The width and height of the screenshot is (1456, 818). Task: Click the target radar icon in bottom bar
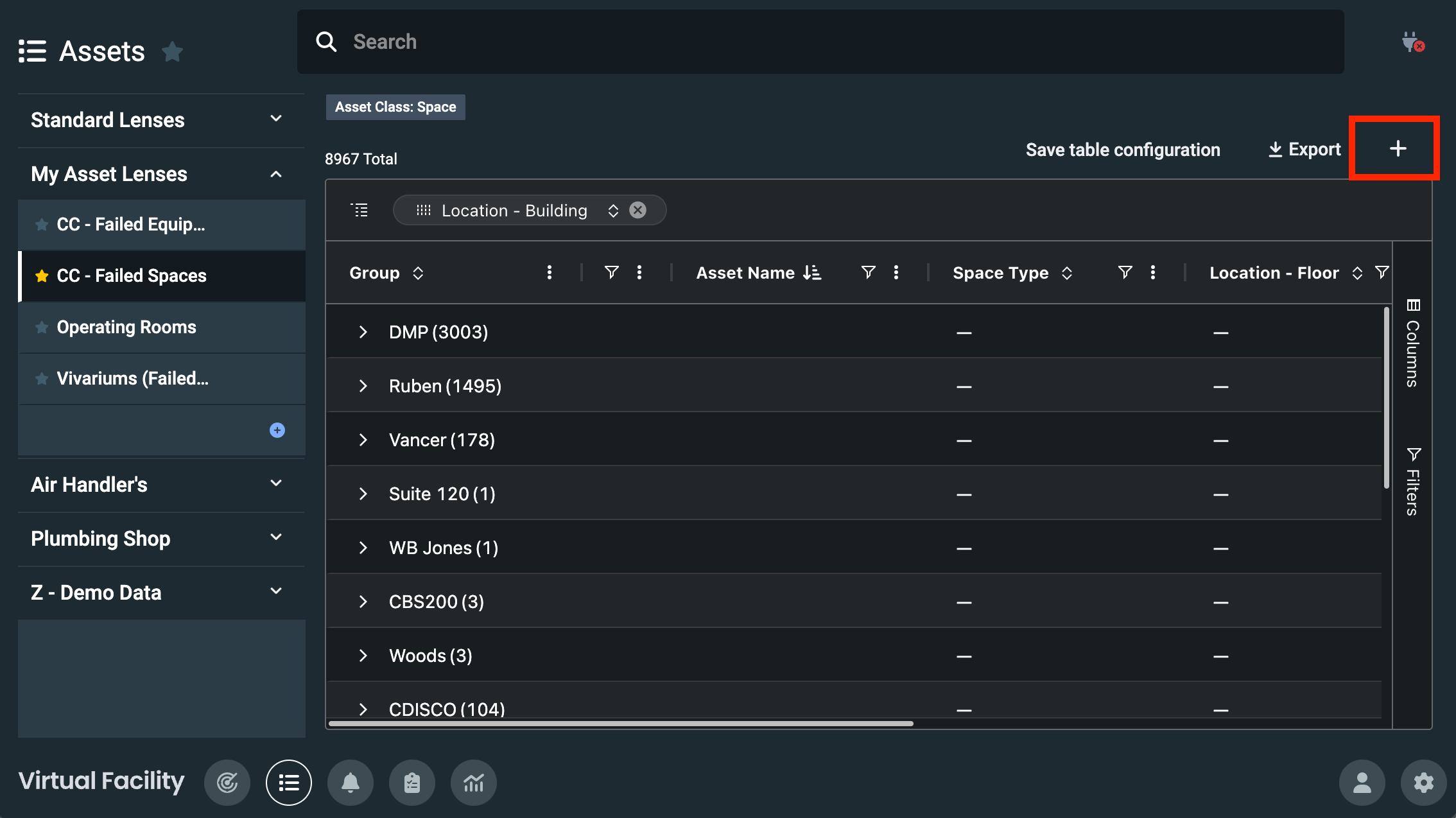coord(227,783)
